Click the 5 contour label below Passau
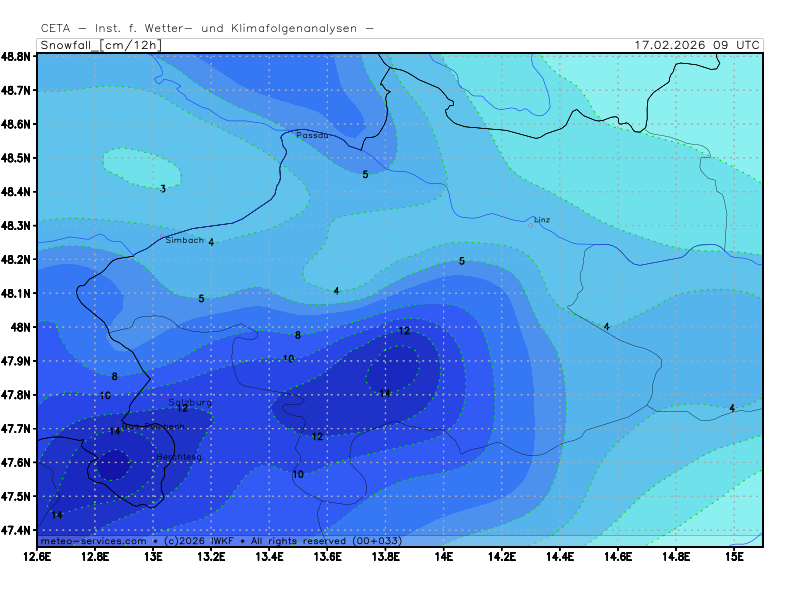 coord(365,174)
